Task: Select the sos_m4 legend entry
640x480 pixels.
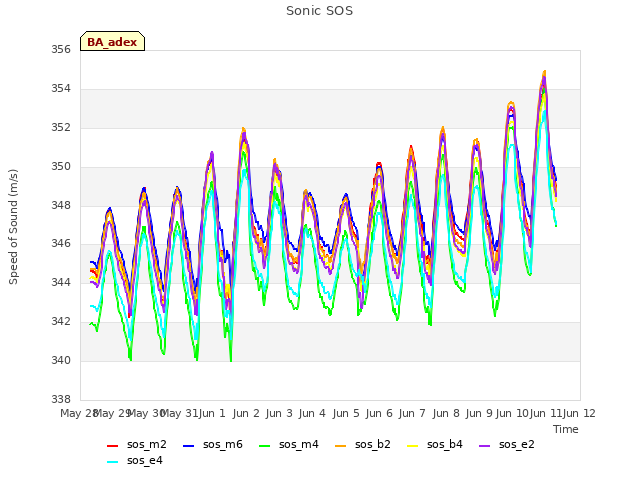Action: tap(289, 444)
